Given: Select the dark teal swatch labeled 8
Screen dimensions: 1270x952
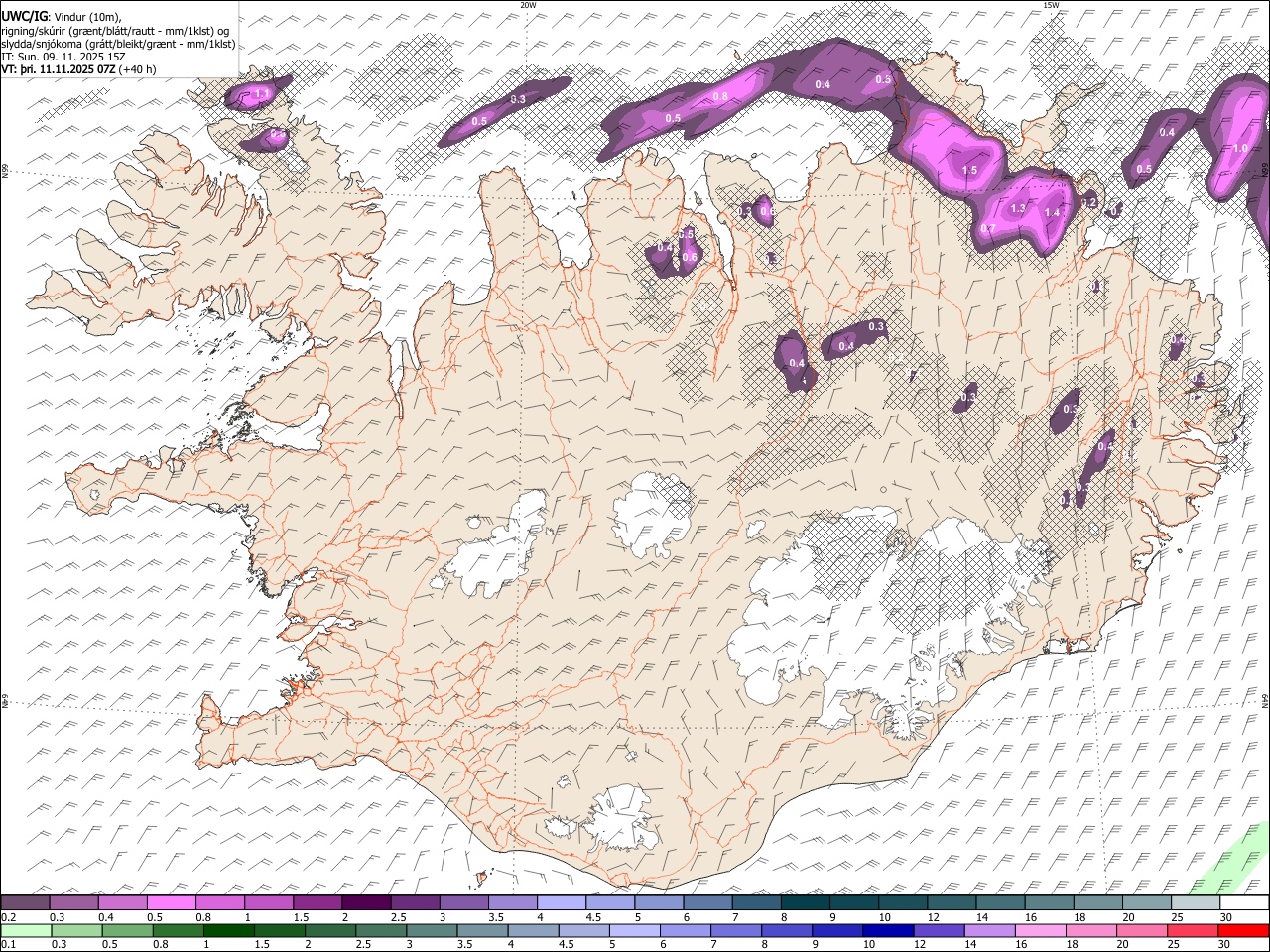Looking at the screenshot, I should 804,903.
